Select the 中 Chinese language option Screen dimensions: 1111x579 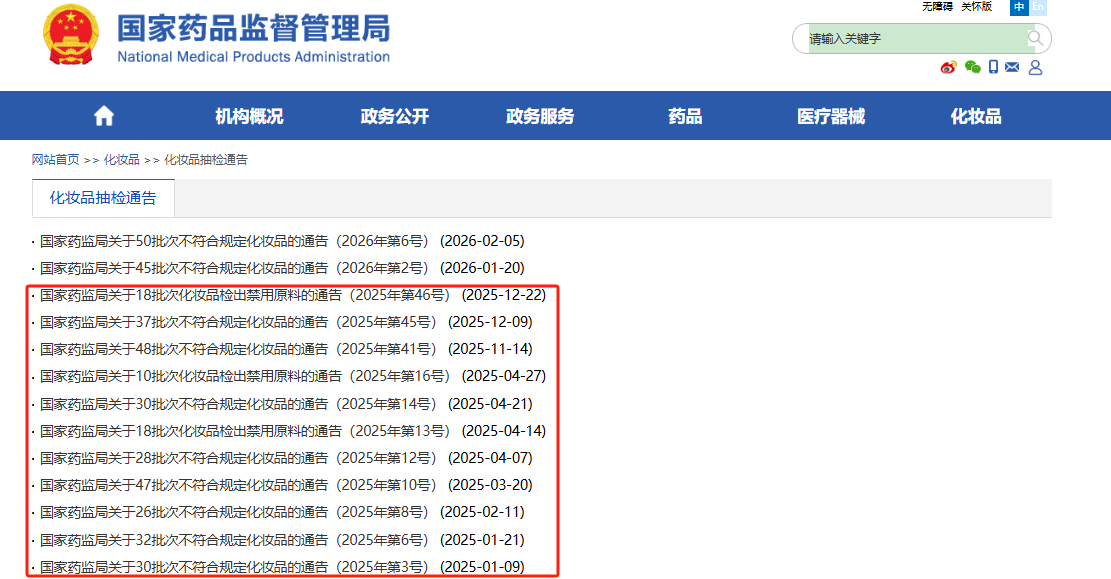click(1018, 7)
